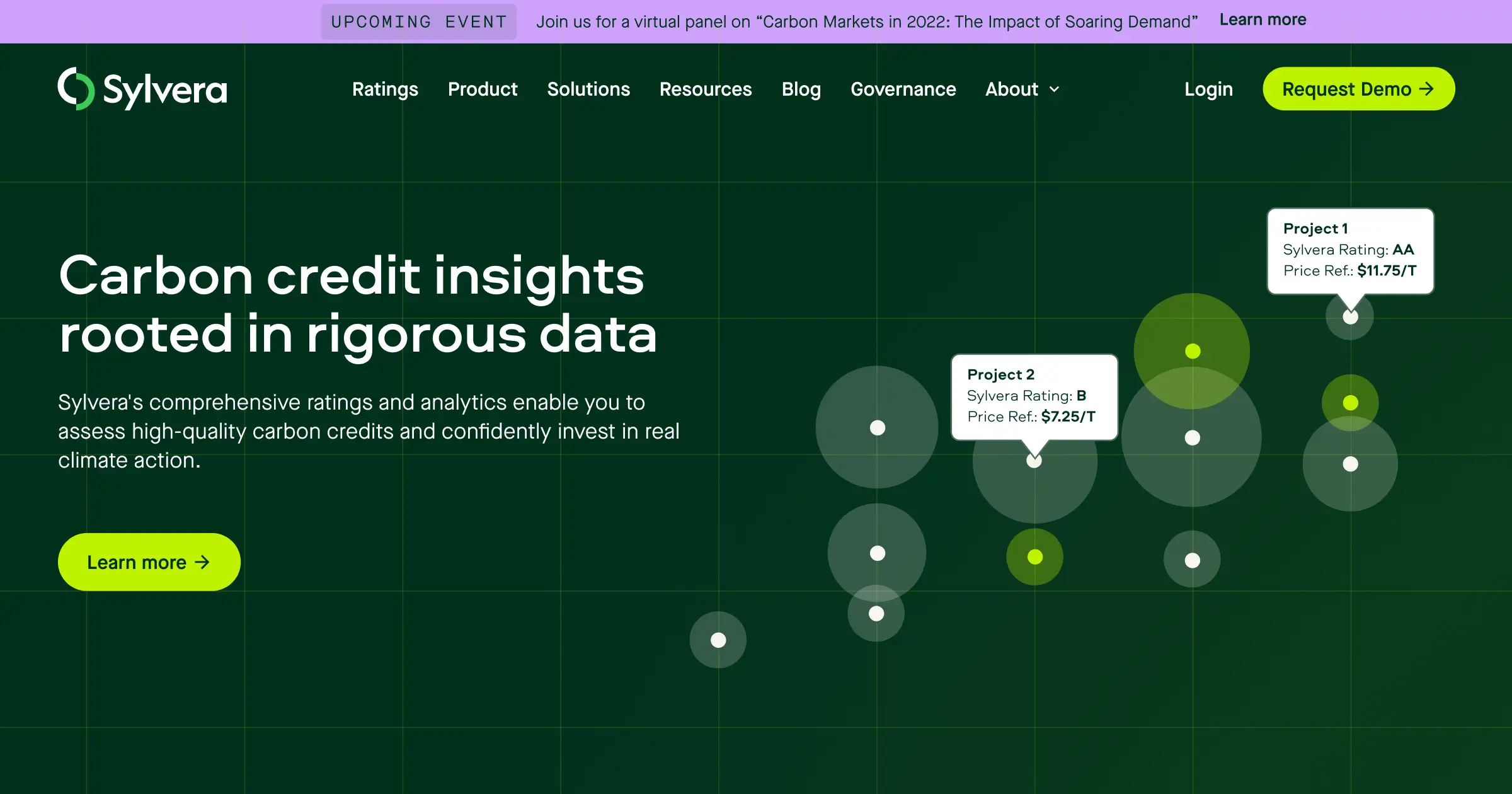Image resolution: width=1512 pixels, height=794 pixels.
Task: Go to the Solutions page
Action: click(588, 89)
